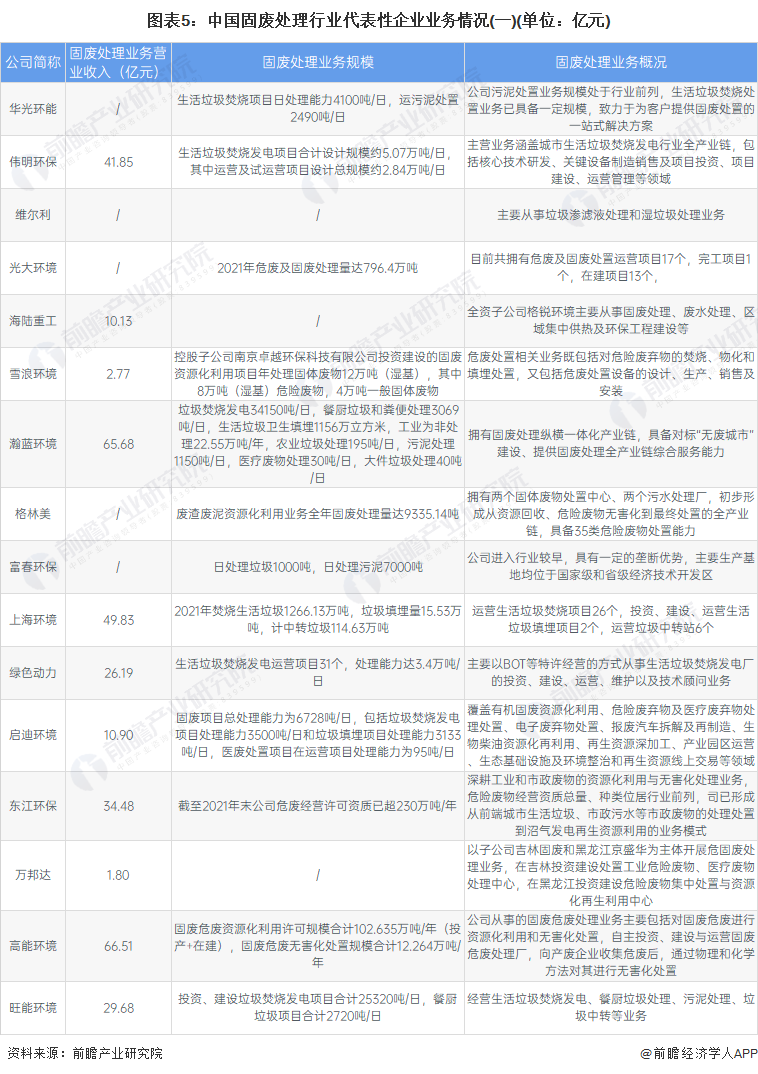Select the 固废处理业务概况 column header
Screen dimensions: 758x1074
coord(611,62)
